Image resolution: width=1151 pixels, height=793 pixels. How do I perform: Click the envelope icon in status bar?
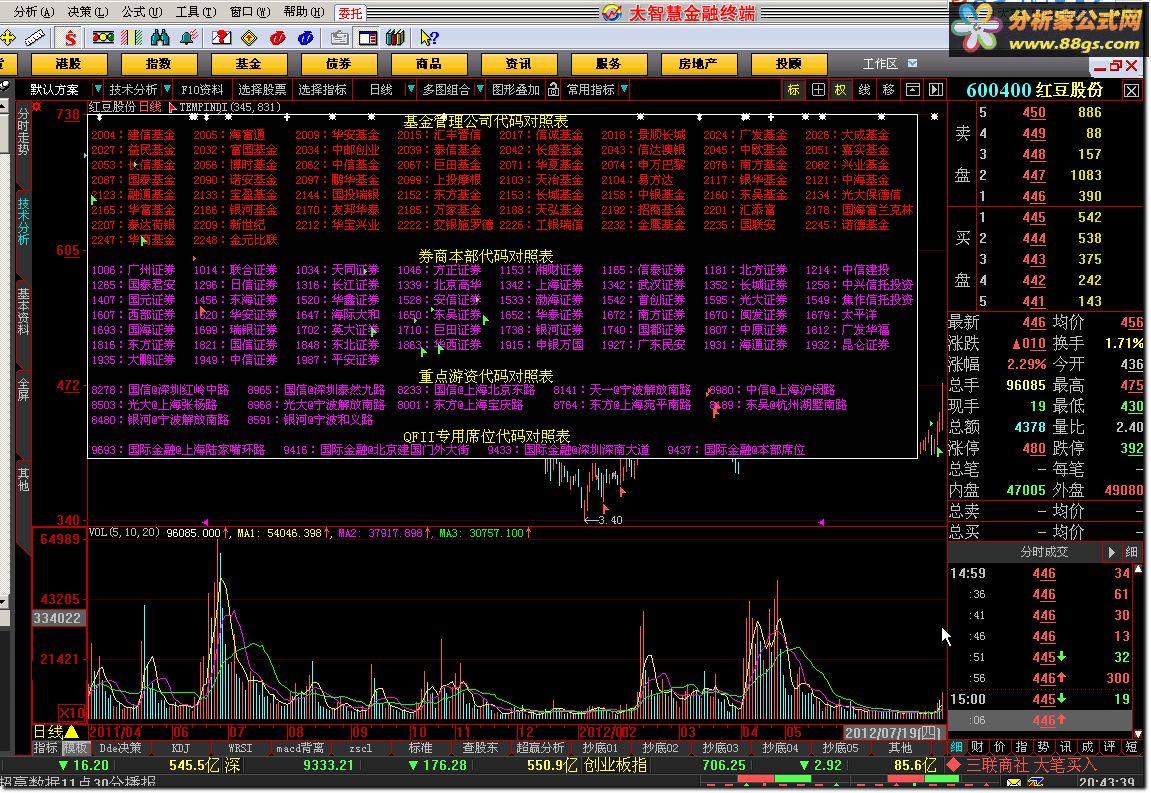click(1014, 783)
